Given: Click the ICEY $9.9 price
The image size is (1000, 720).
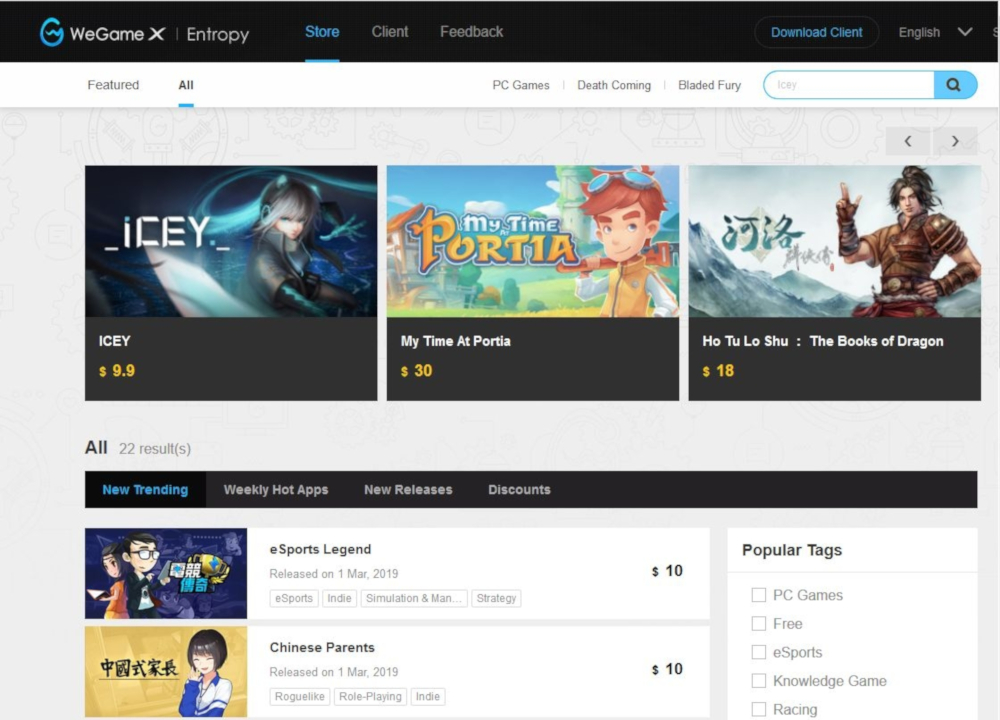Looking at the screenshot, I should tap(117, 371).
